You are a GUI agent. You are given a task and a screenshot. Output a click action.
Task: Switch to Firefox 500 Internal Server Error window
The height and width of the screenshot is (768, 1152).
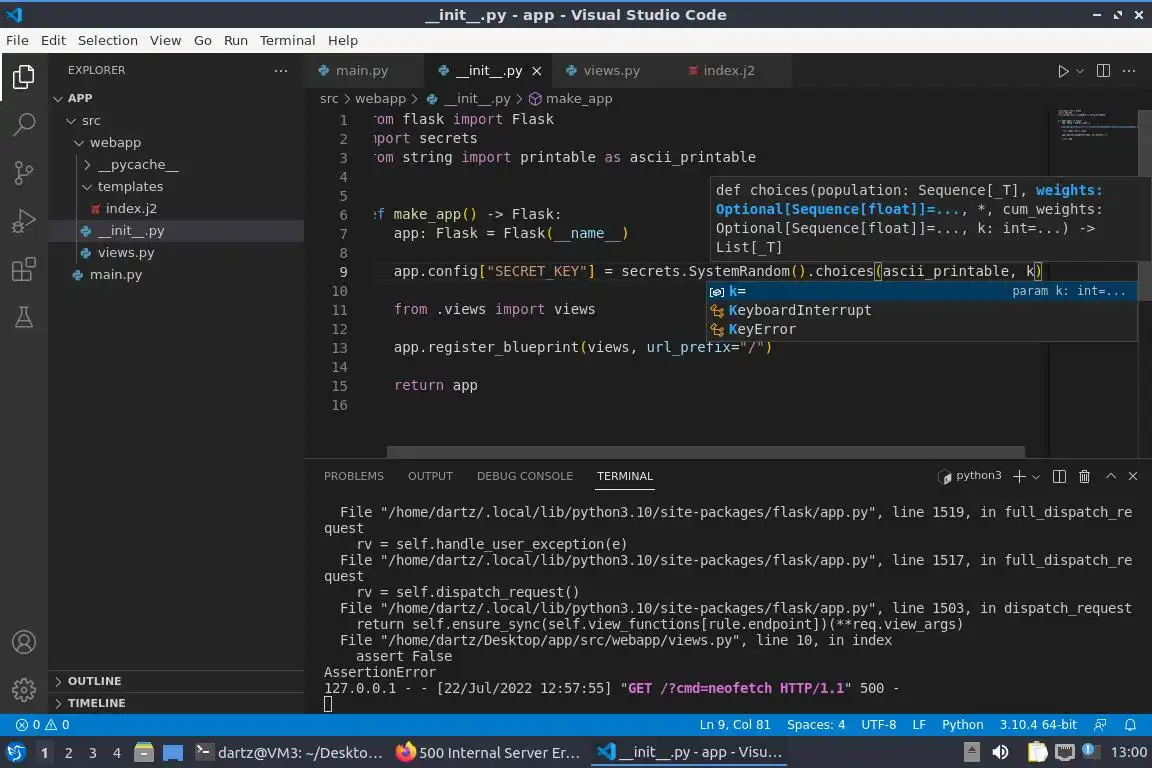(489, 753)
